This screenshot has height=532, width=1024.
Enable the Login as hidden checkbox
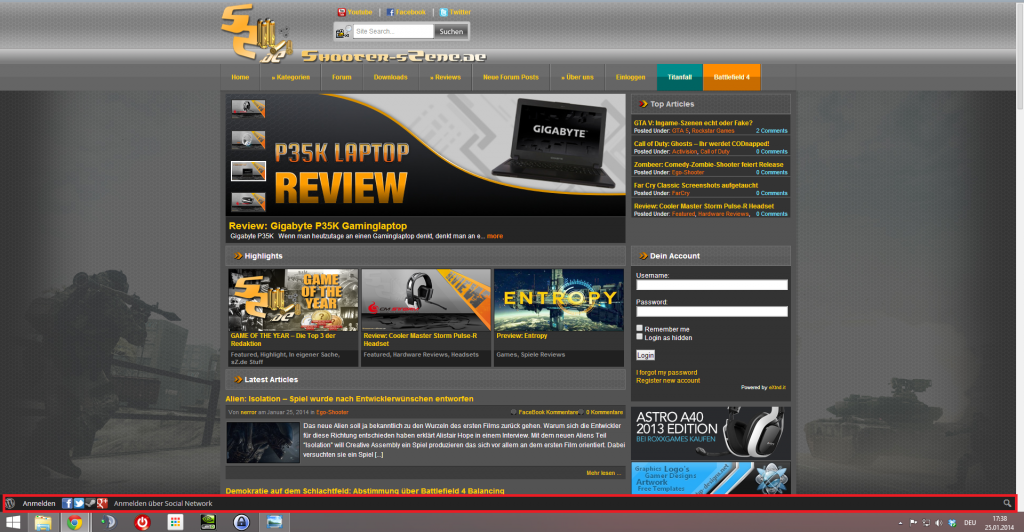click(x=639, y=337)
